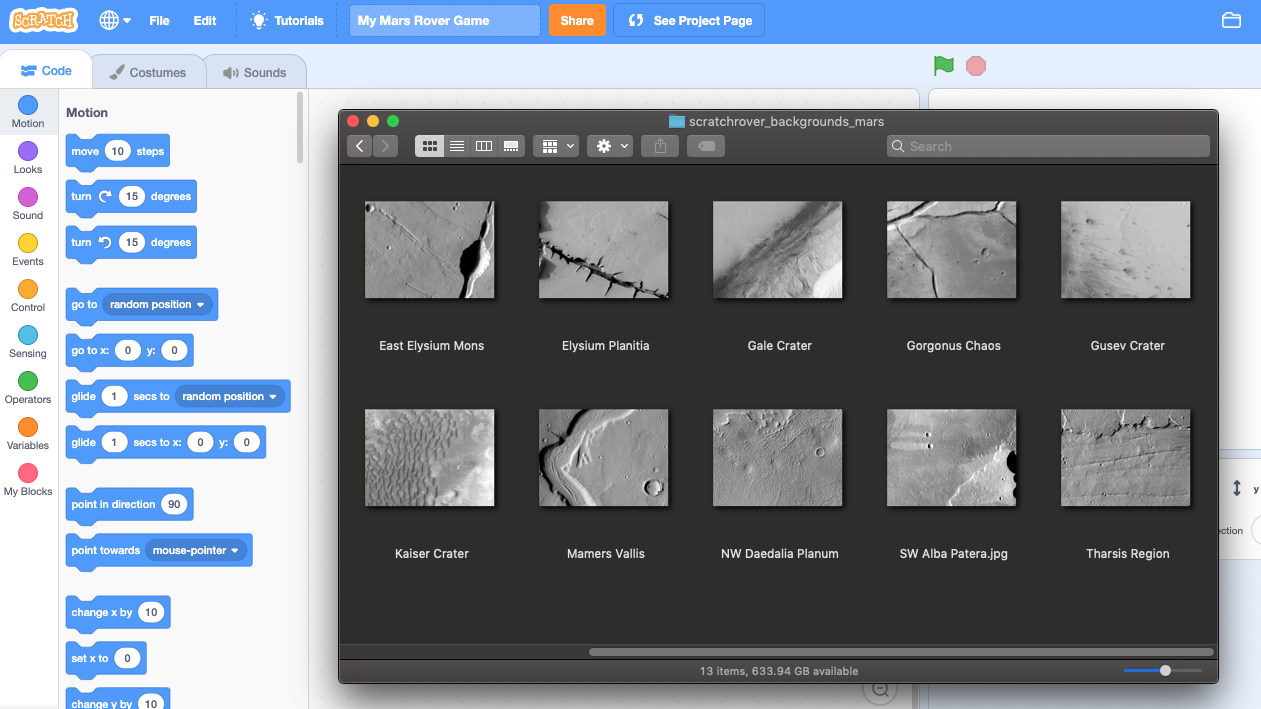Open the File menu in Scratch
Screen dimensions: 1261x709
(x=159, y=19)
